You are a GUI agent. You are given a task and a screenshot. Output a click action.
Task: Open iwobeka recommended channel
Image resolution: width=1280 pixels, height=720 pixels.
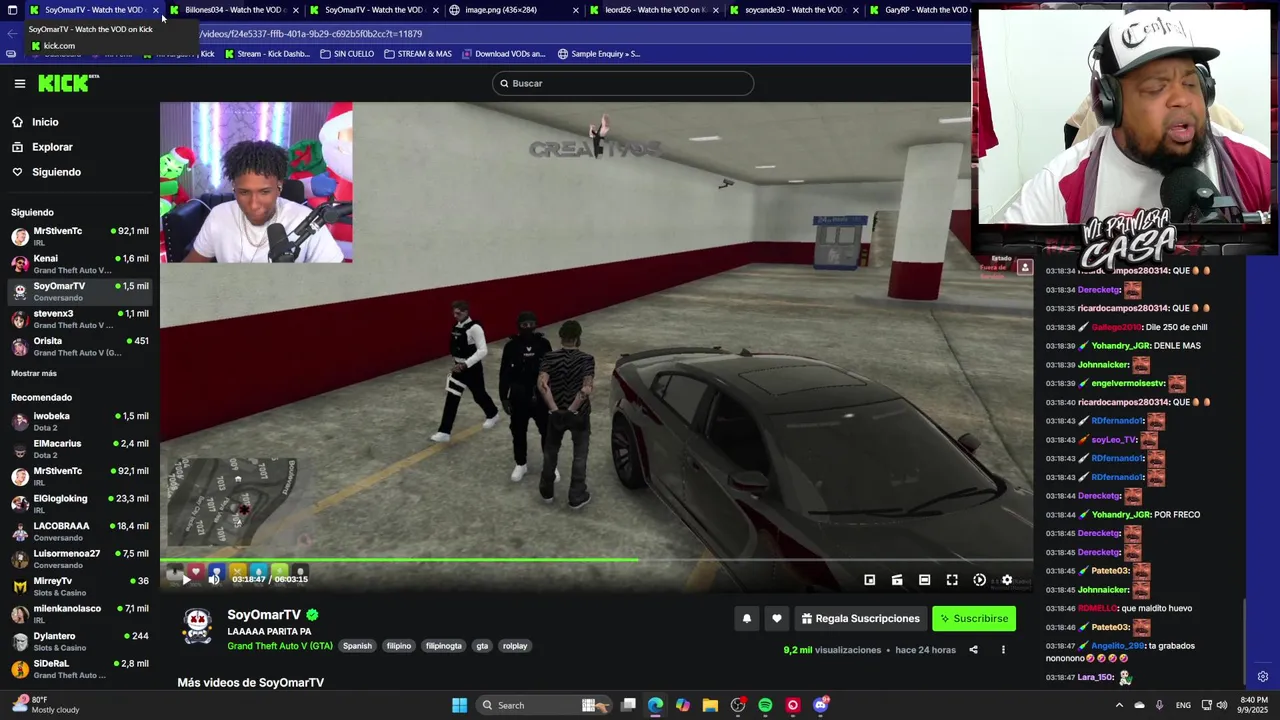pyautogui.click(x=80, y=421)
